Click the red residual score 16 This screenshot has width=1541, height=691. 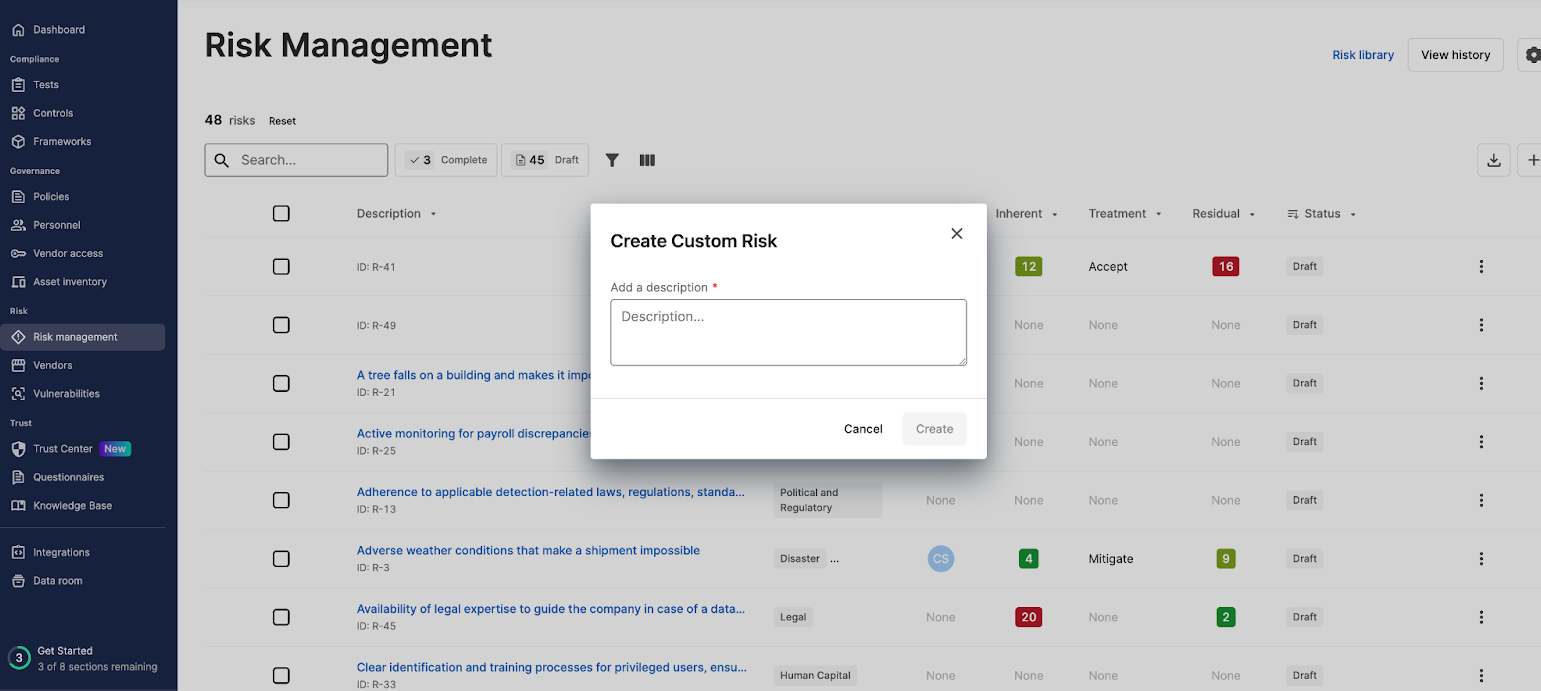1225,266
